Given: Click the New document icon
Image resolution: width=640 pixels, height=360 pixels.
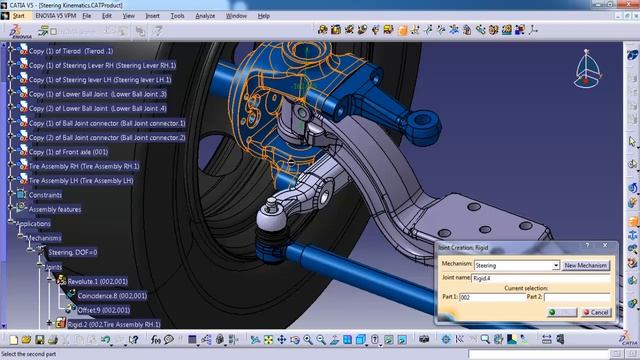Looking at the screenshot, I should 13,340.
